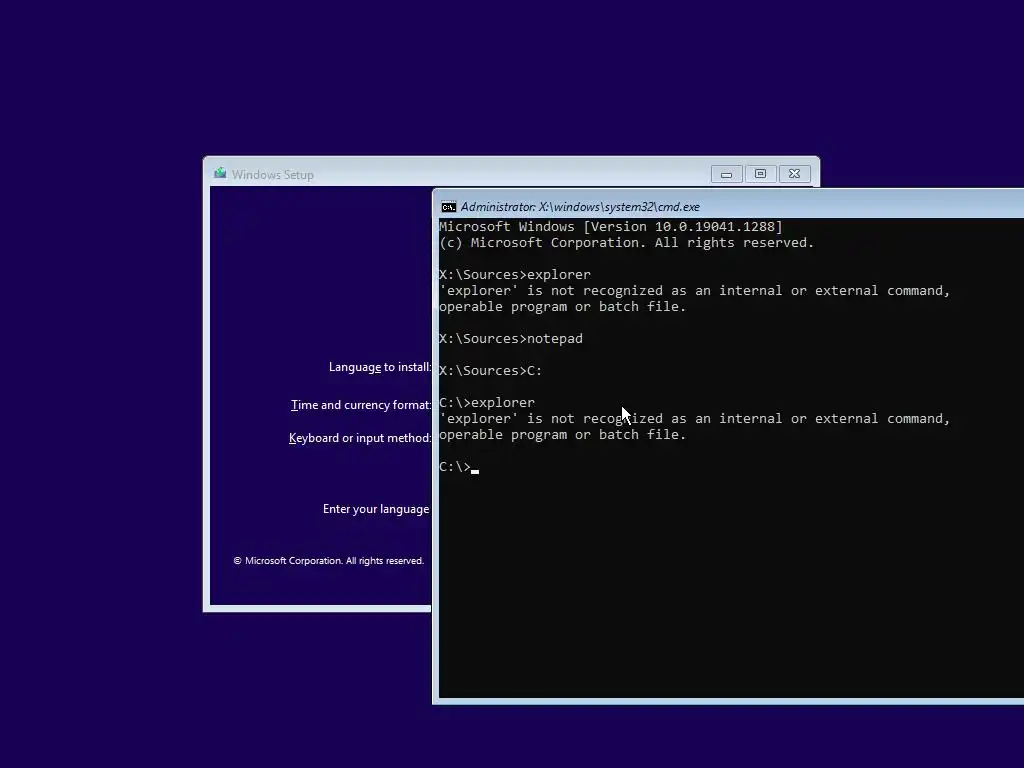
Task: Click the 'X:\Sources>notepad' command line
Action: (x=511, y=338)
